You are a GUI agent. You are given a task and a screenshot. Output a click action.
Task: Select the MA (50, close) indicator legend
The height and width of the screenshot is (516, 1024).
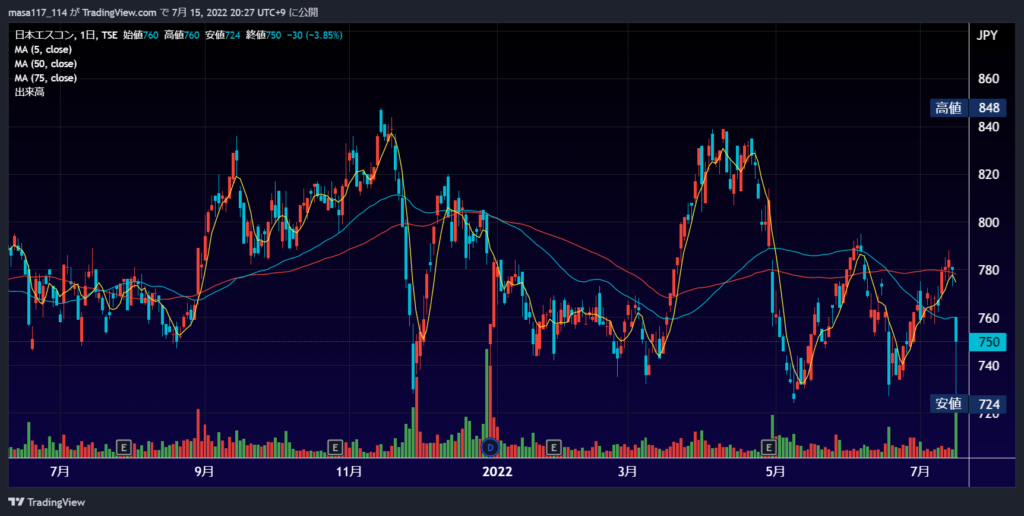tap(46, 64)
